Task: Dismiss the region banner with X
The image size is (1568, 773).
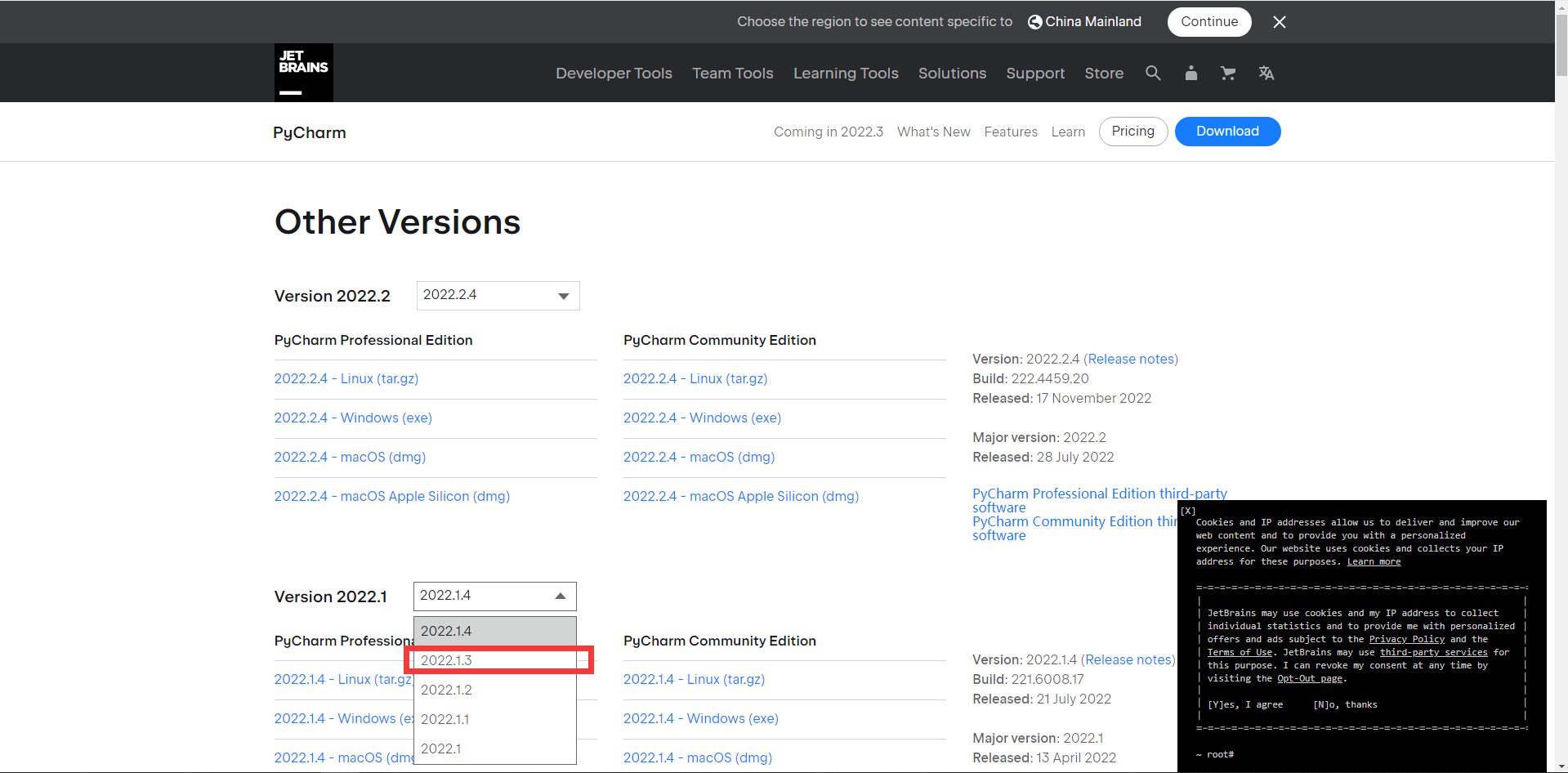Action: (x=1280, y=22)
